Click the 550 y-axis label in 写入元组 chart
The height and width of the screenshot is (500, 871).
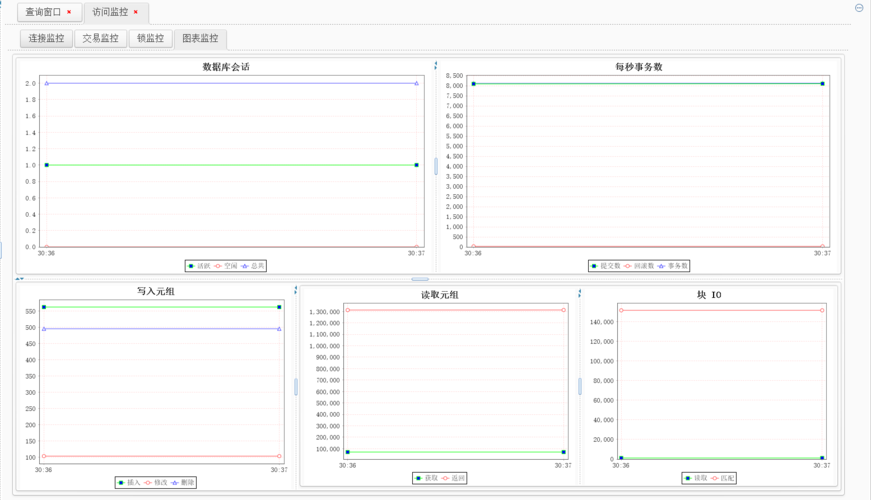(x=31, y=312)
